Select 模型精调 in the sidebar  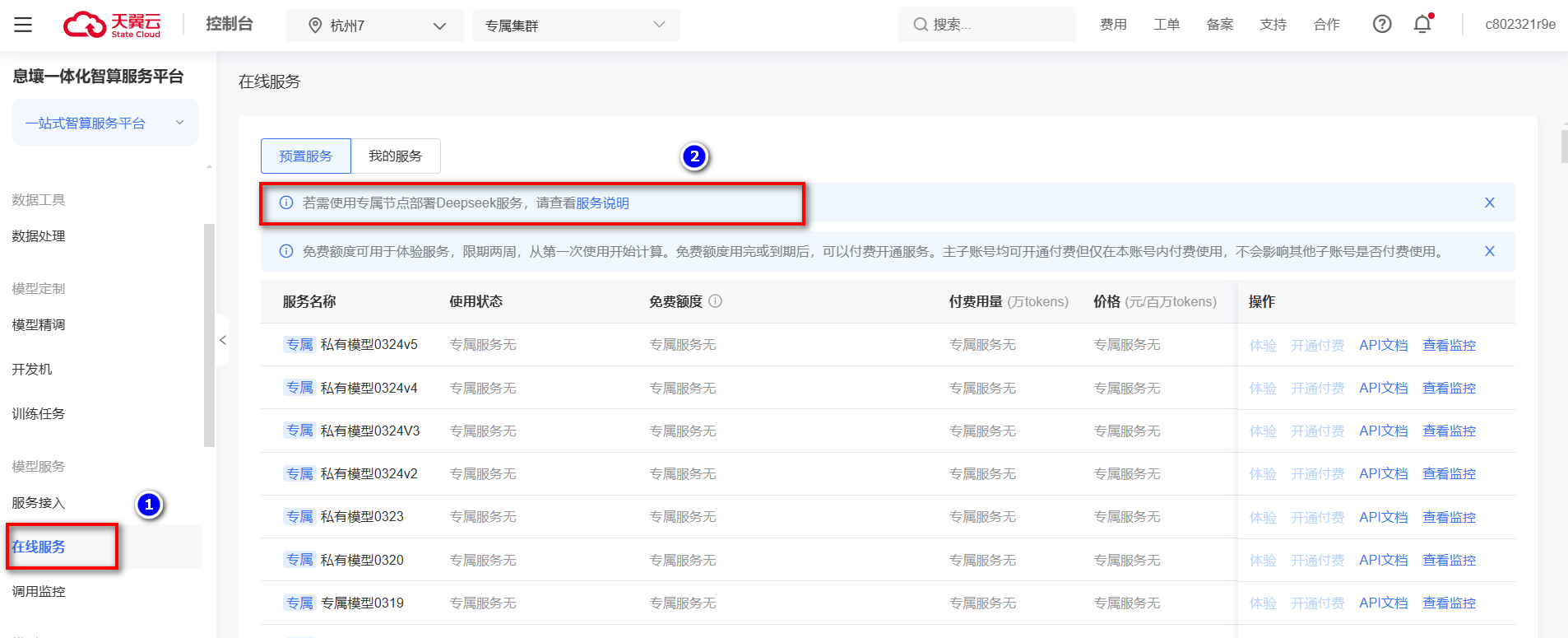pos(39,325)
